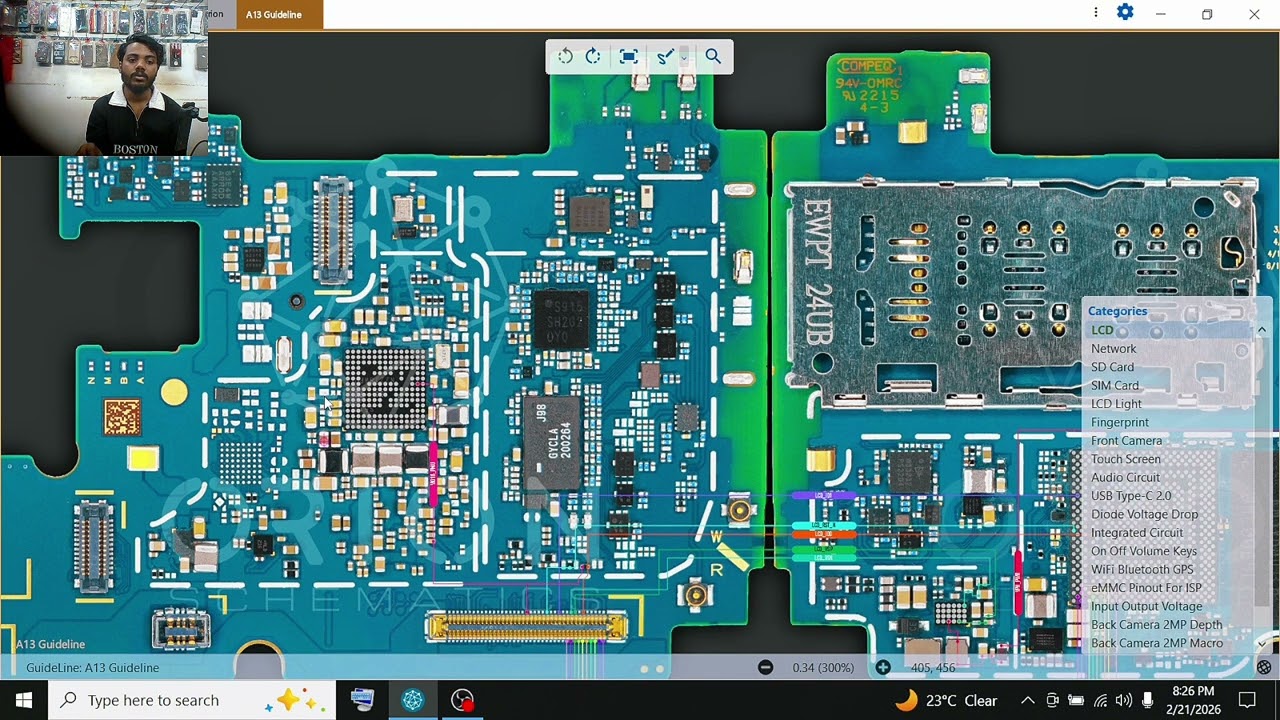The image size is (1280, 720).
Task: Show hidden system tray icons
Action: click(1027, 700)
